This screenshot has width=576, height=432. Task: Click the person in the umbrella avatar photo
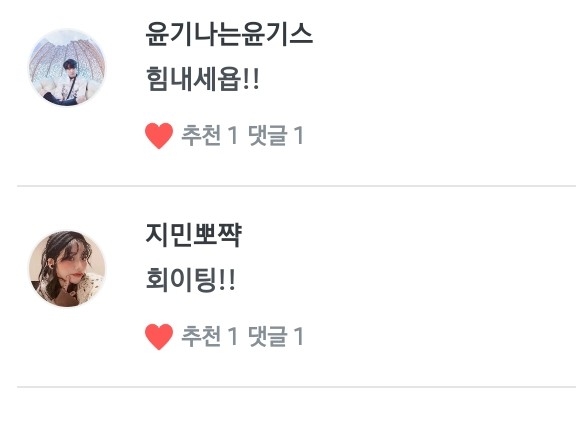click(68, 82)
